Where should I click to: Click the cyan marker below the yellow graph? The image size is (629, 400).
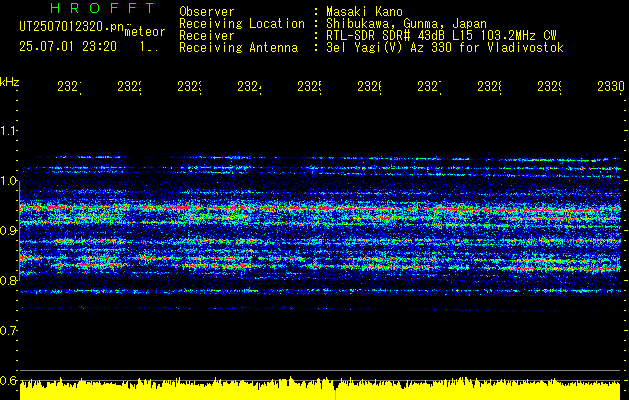[335, 395]
